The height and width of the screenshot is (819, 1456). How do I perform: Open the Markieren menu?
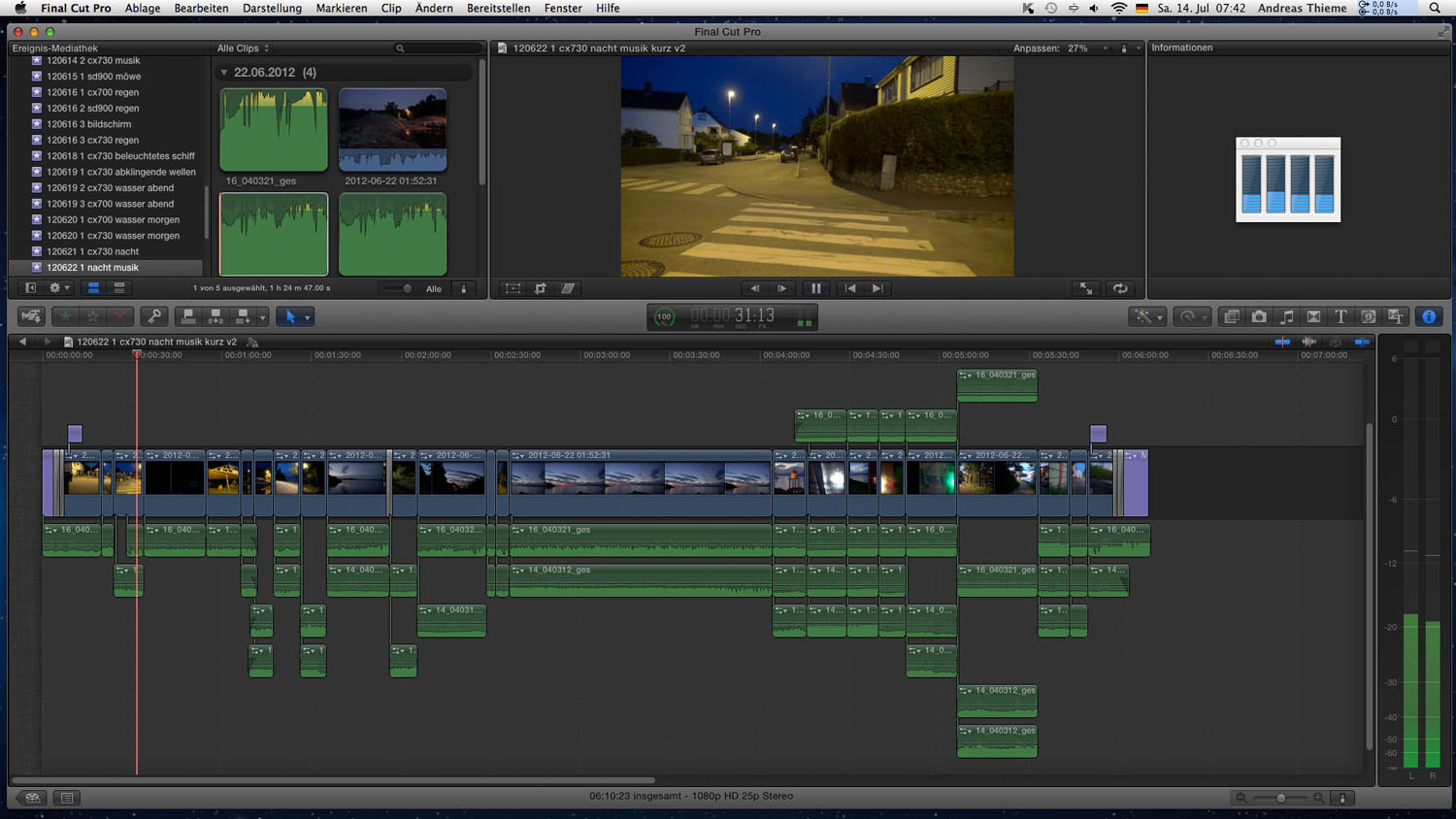[342, 8]
